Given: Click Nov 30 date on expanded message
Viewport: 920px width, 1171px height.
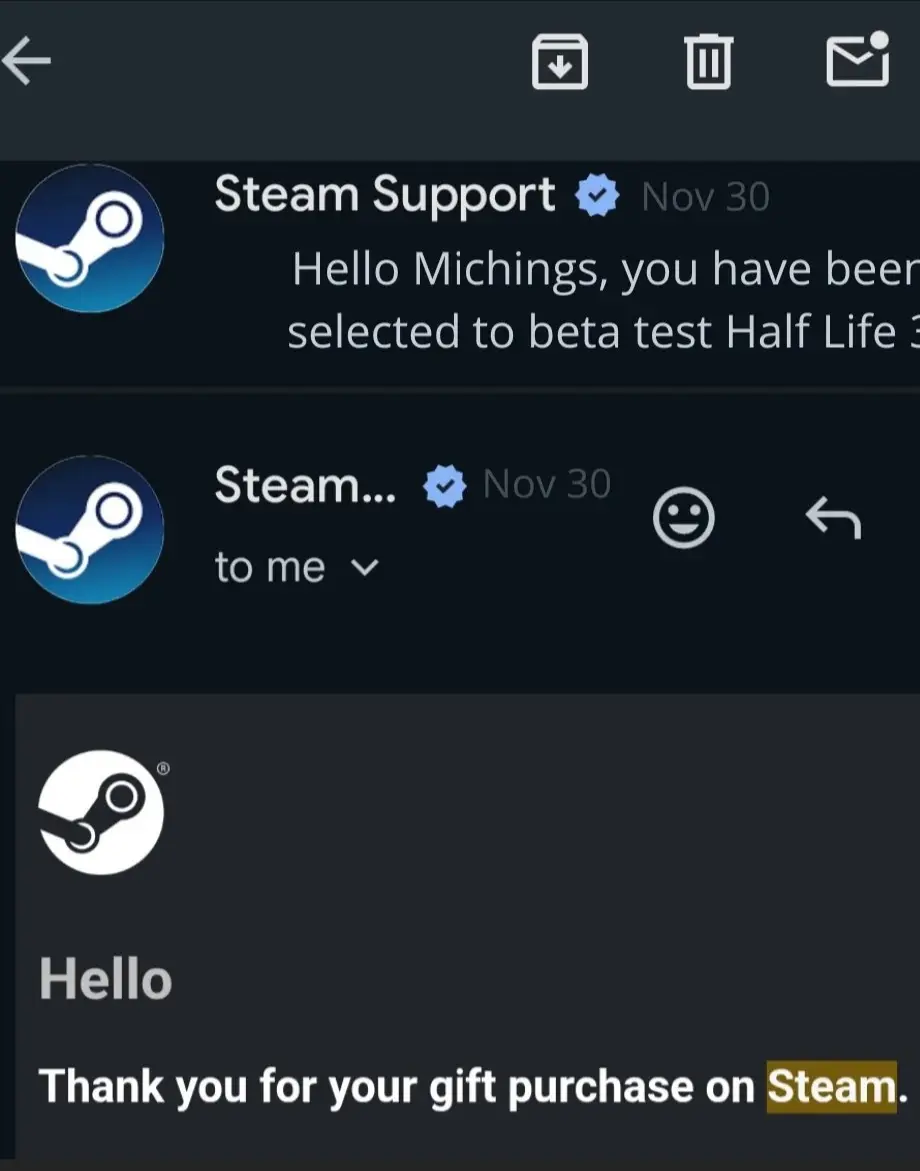Looking at the screenshot, I should tap(546, 485).
